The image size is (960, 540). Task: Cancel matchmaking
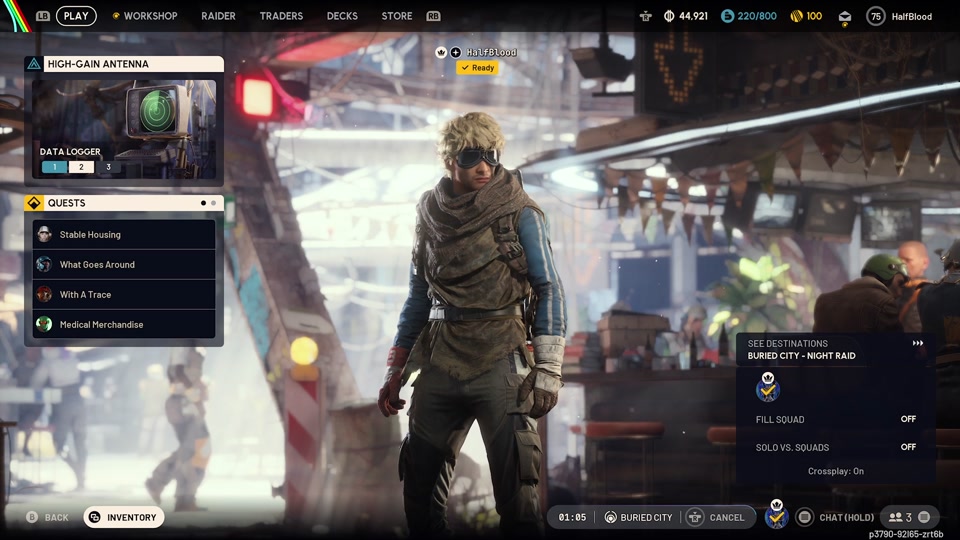tap(717, 517)
